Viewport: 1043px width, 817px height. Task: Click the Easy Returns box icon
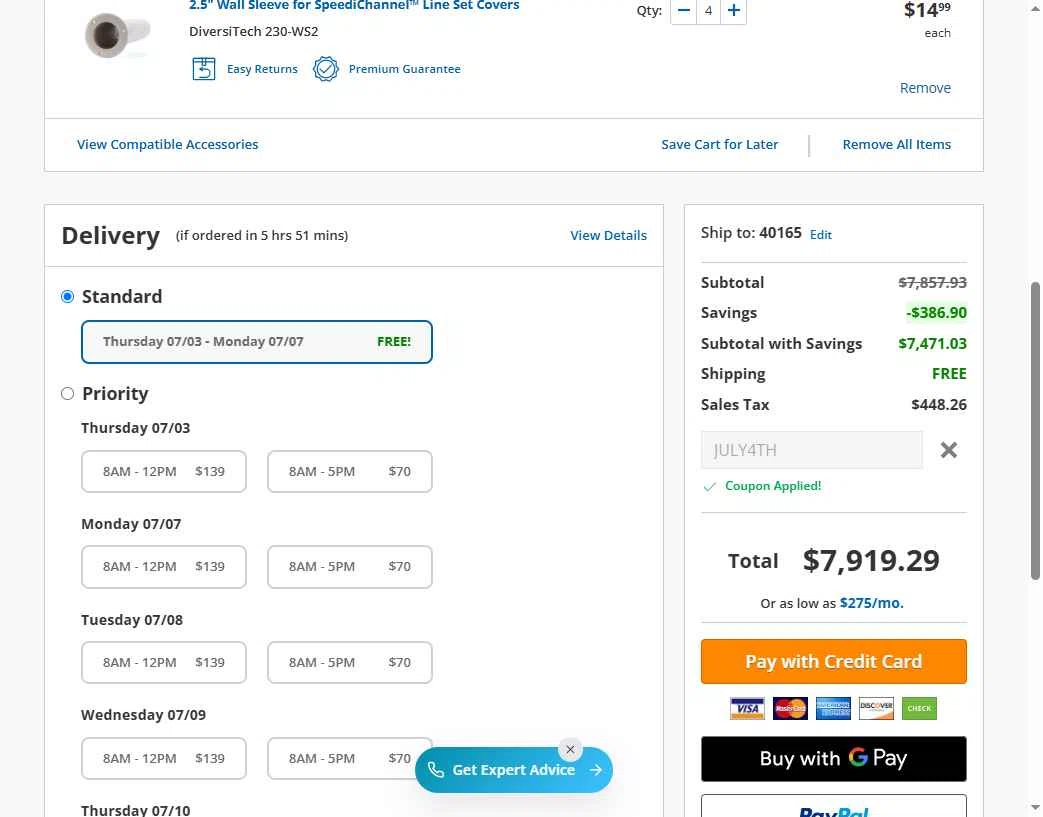coord(204,69)
